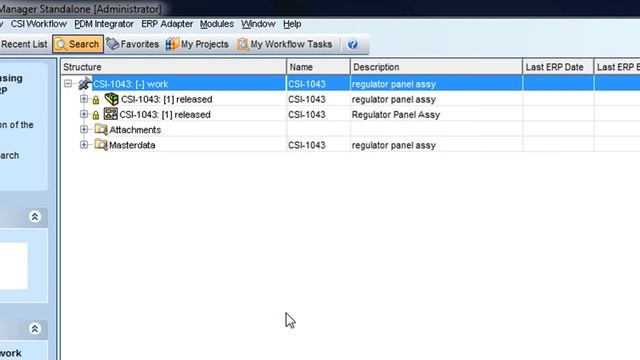Open the Search toolbar button

pos(78,44)
